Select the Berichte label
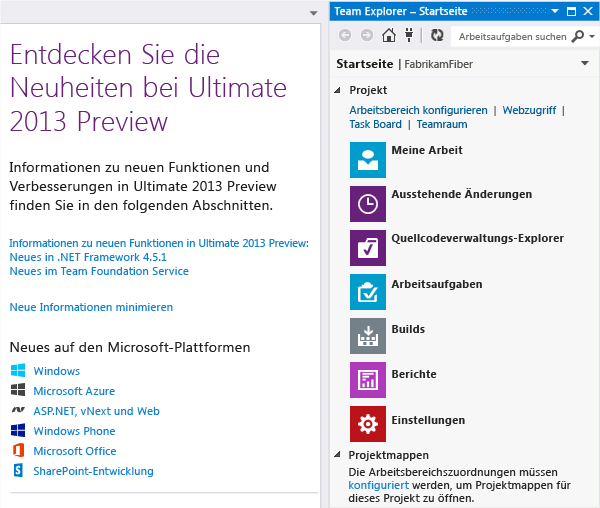This screenshot has width=600, height=508. click(x=414, y=374)
